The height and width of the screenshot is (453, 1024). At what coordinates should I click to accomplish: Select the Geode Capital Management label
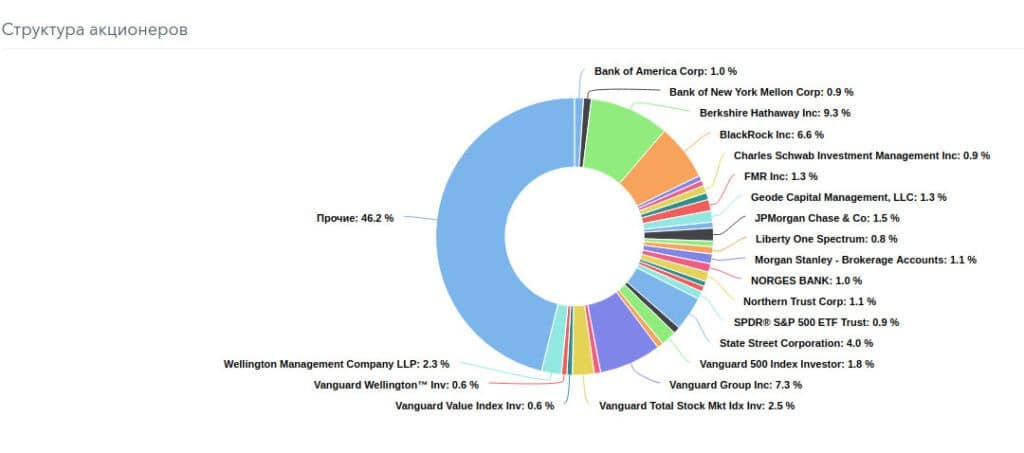click(x=848, y=197)
